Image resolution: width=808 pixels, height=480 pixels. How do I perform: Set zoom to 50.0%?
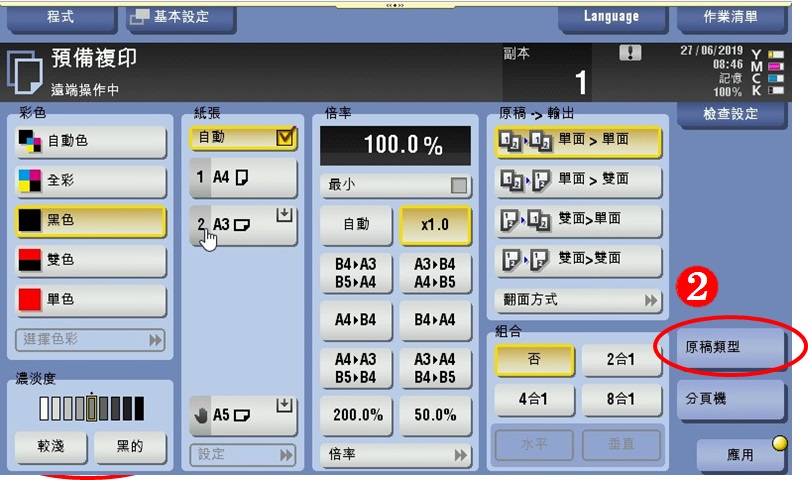[435, 415]
